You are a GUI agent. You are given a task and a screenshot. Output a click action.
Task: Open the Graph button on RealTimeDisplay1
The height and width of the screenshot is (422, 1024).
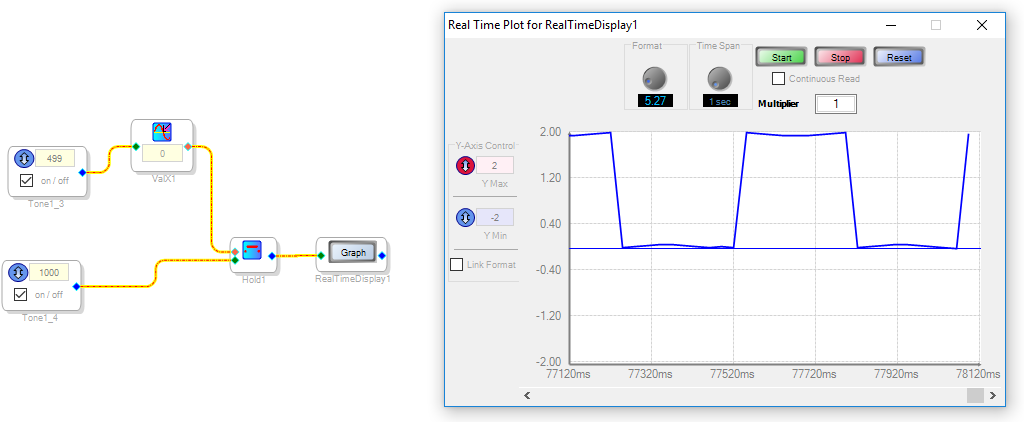pyautogui.click(x=353, y=253)
